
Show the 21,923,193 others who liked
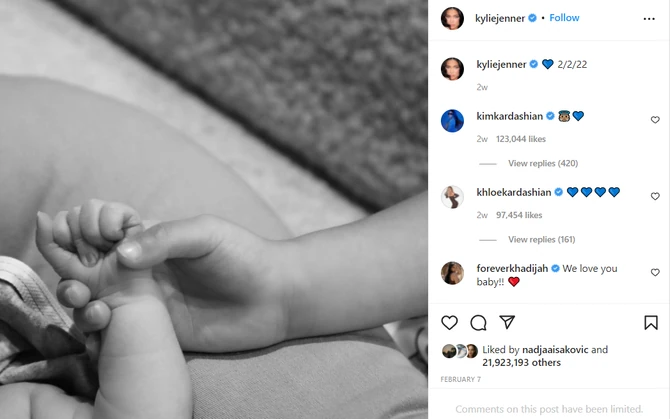521,362
